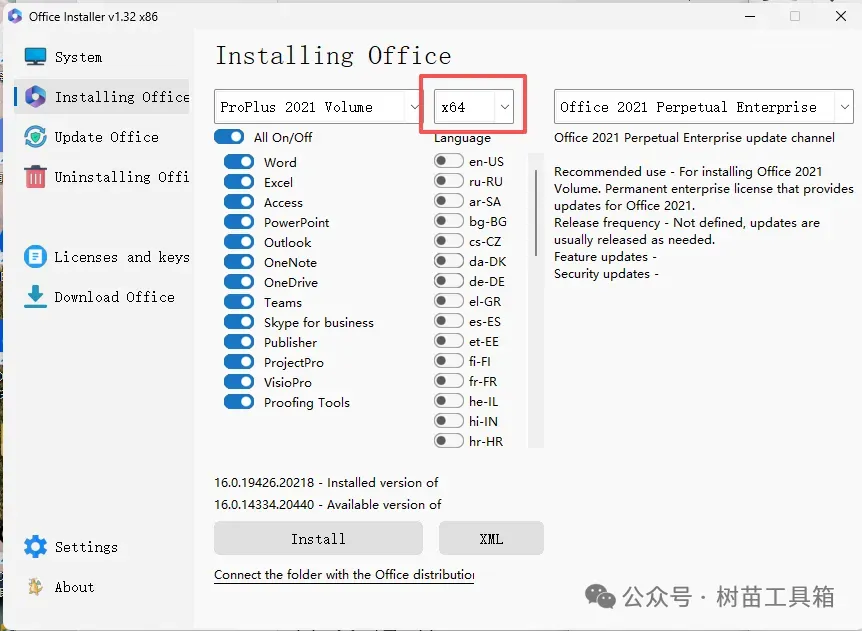Turn off Publisher switch

tap(239, 341)
